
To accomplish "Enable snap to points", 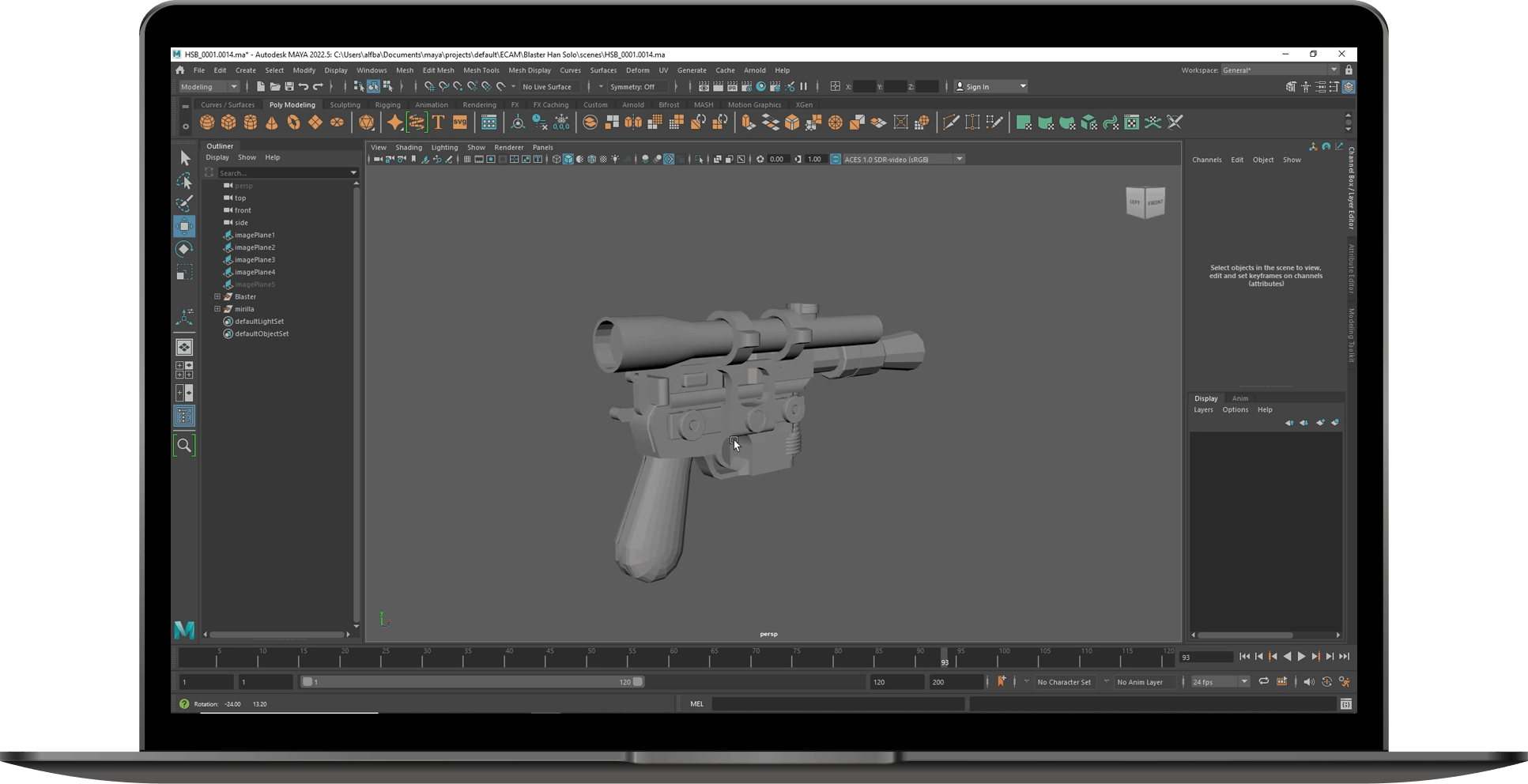I will tap(458, 86).
